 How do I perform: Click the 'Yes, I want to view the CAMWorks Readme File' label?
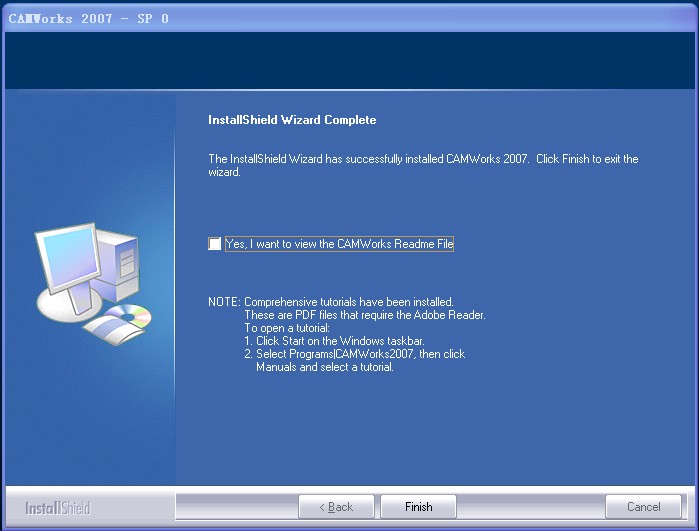[x=339, y=244]
